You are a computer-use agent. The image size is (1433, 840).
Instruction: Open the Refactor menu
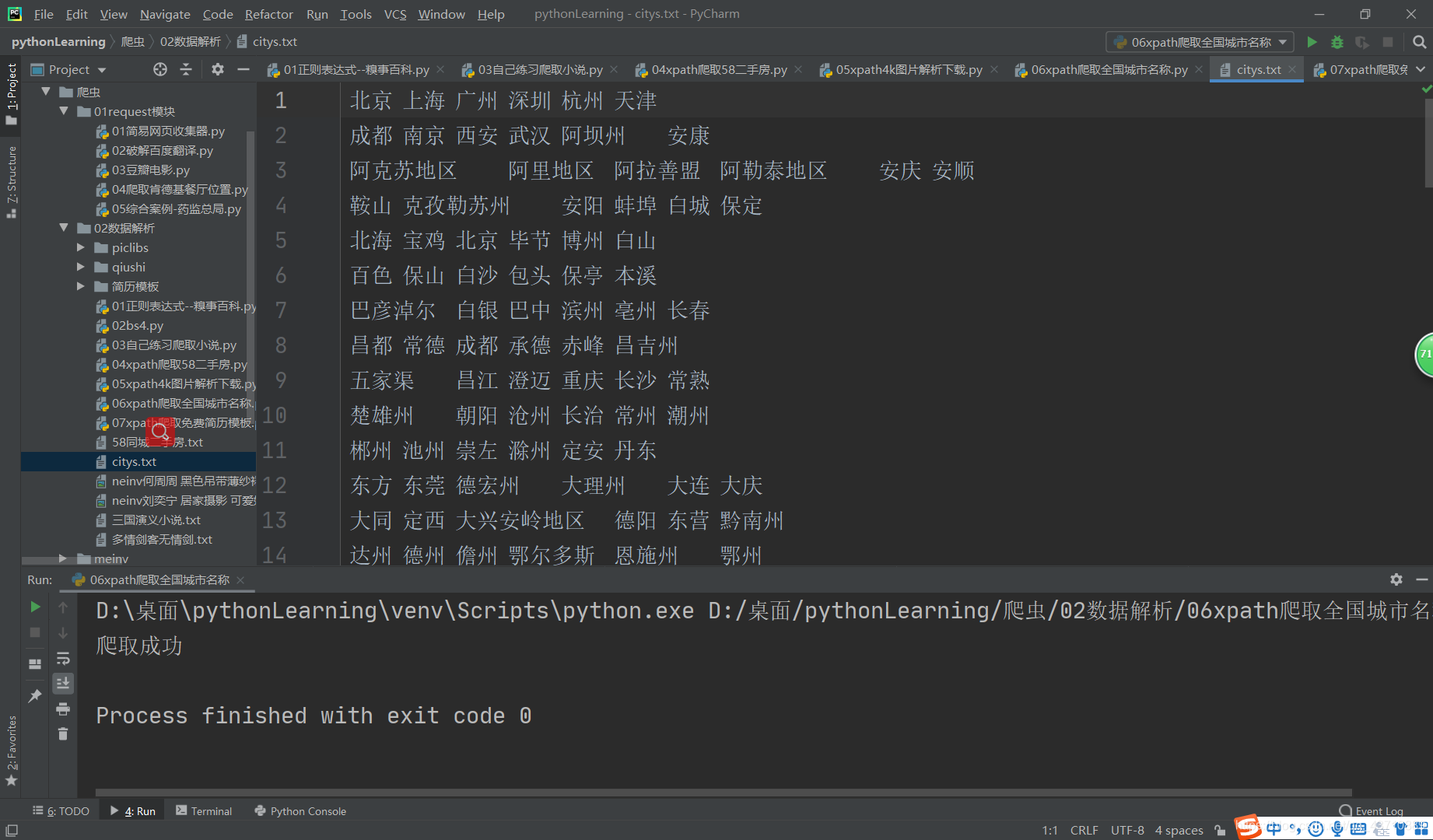point(268,14)
